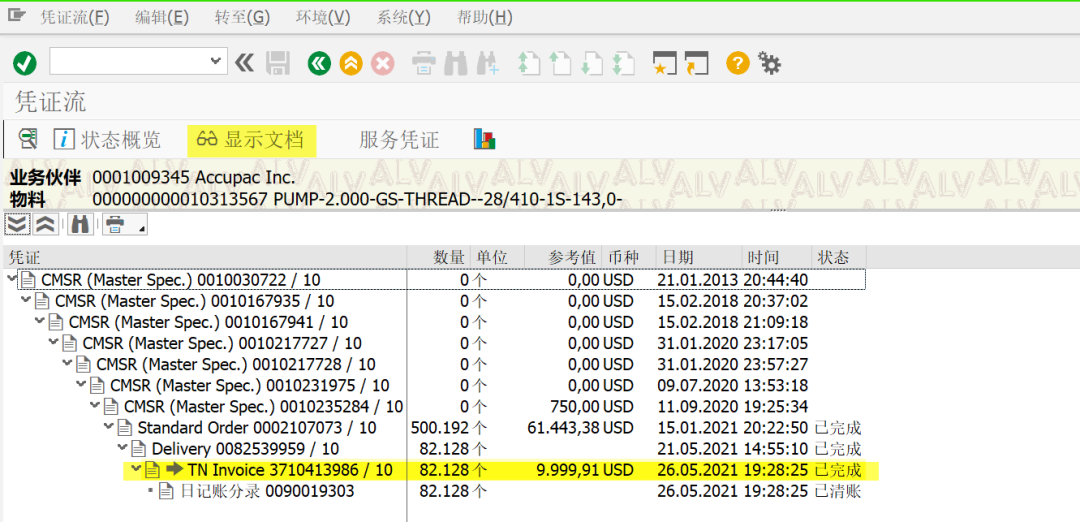The image size is (1080, 522).
Task: Click the Last Page icon
Action: [x=623, y=64]
